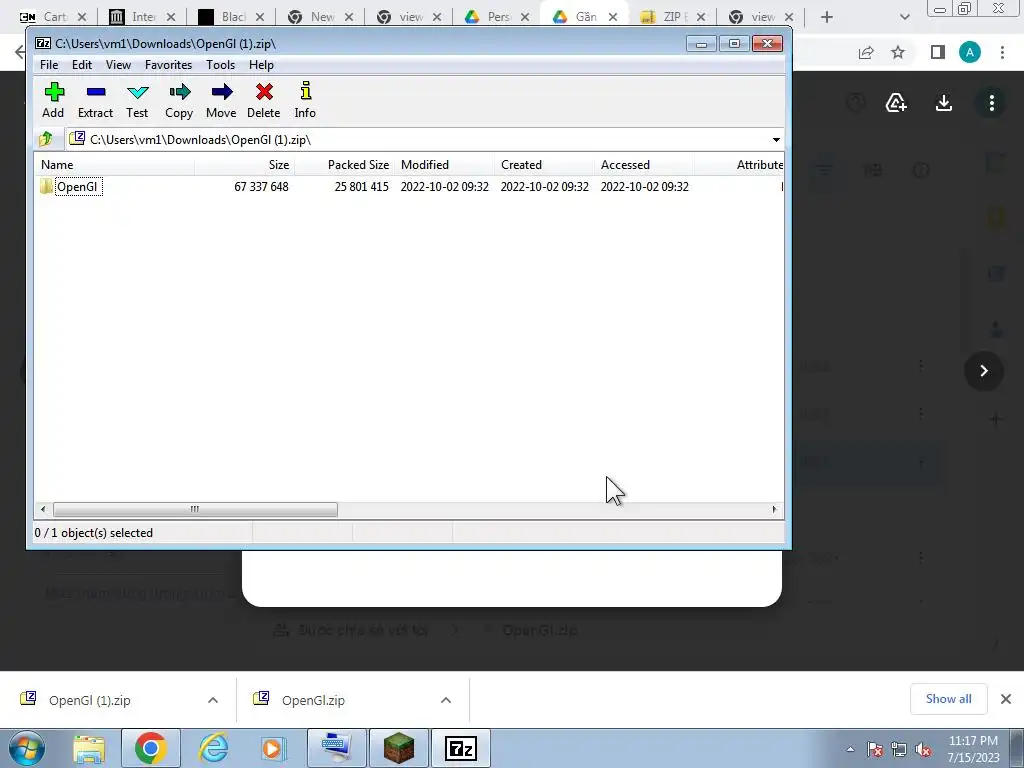This screenshot has width=1024, height=768.
Task: Open OpenGl.zip download options chevron
Action: (x=446, y=700)
